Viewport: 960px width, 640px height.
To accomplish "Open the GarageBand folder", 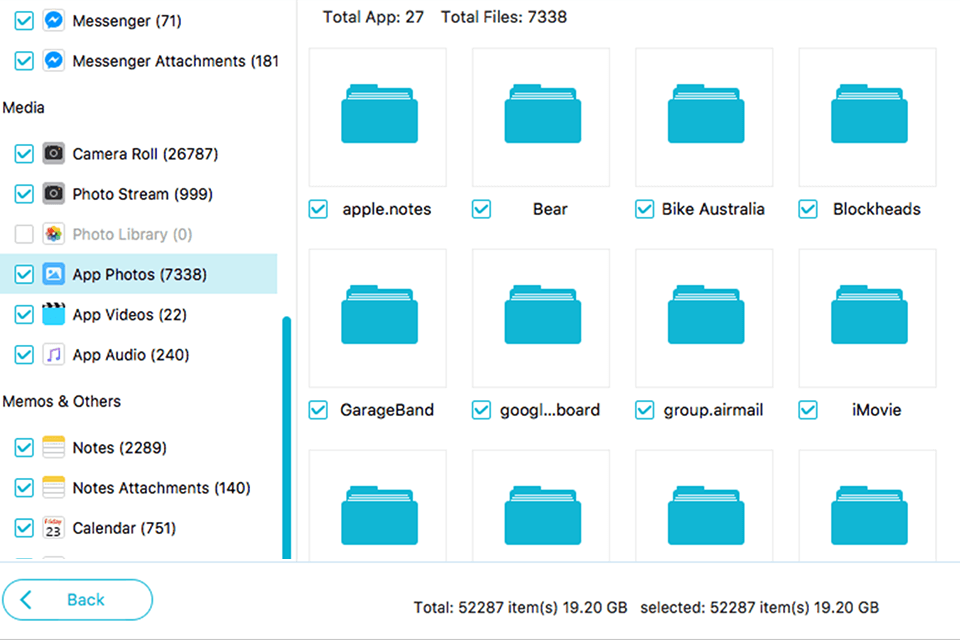I will [378, 318].
